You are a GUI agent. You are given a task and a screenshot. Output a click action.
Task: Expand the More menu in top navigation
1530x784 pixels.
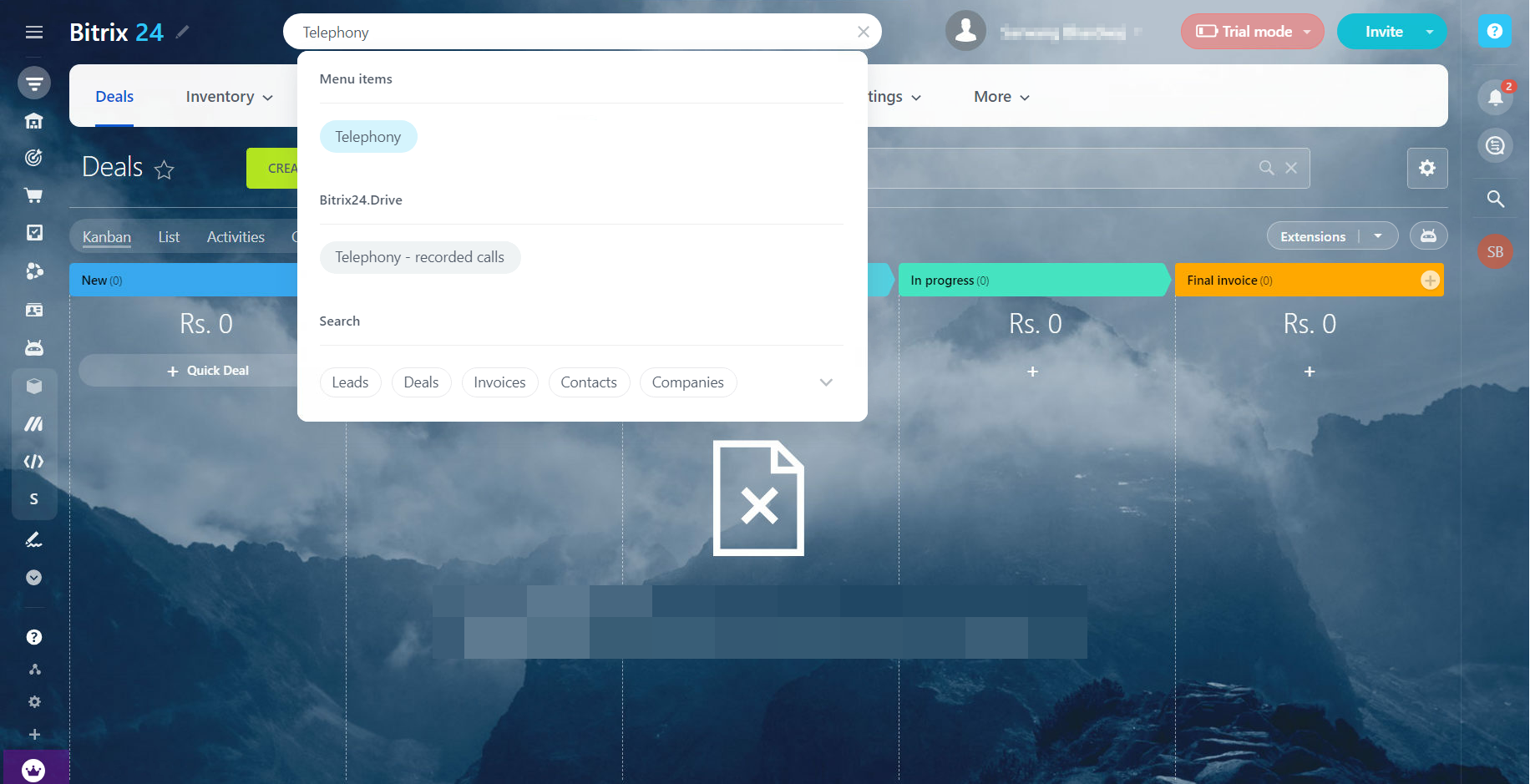(x=1002, y=97)
